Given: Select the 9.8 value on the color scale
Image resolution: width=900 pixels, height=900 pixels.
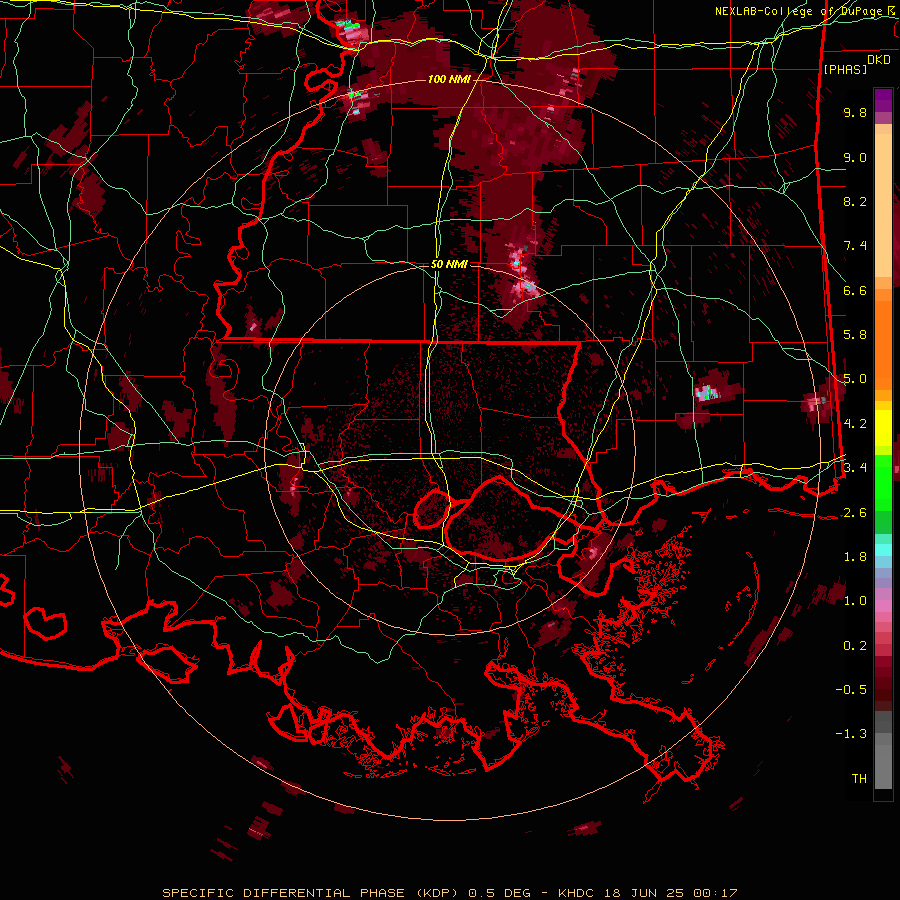Looking at the screenshot, I should [855, 112].
